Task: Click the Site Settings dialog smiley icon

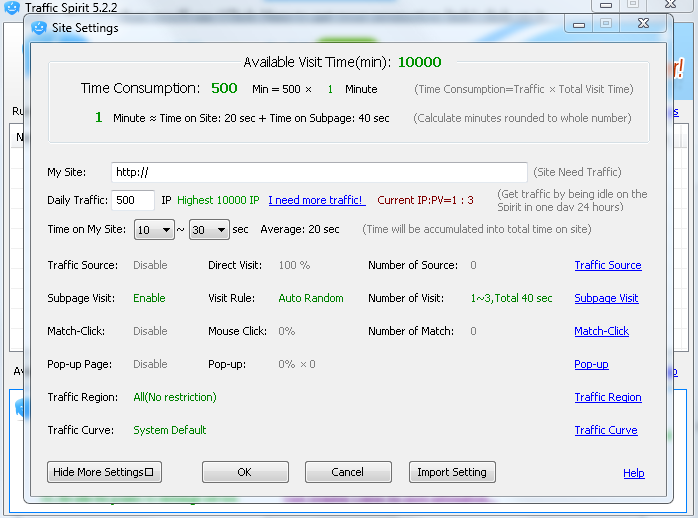Action: [39, 28]
